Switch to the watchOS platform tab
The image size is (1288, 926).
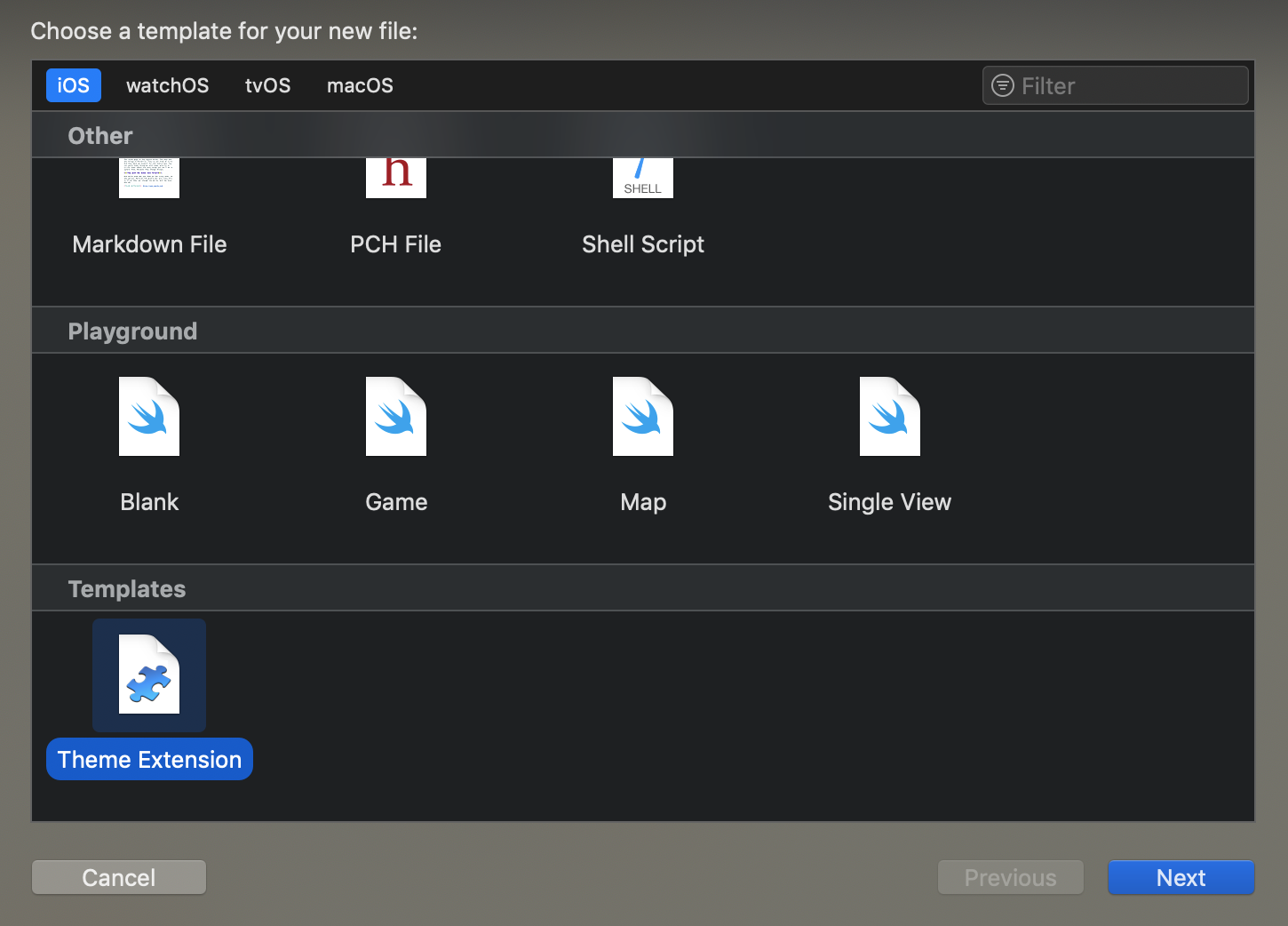pos(168,85)
